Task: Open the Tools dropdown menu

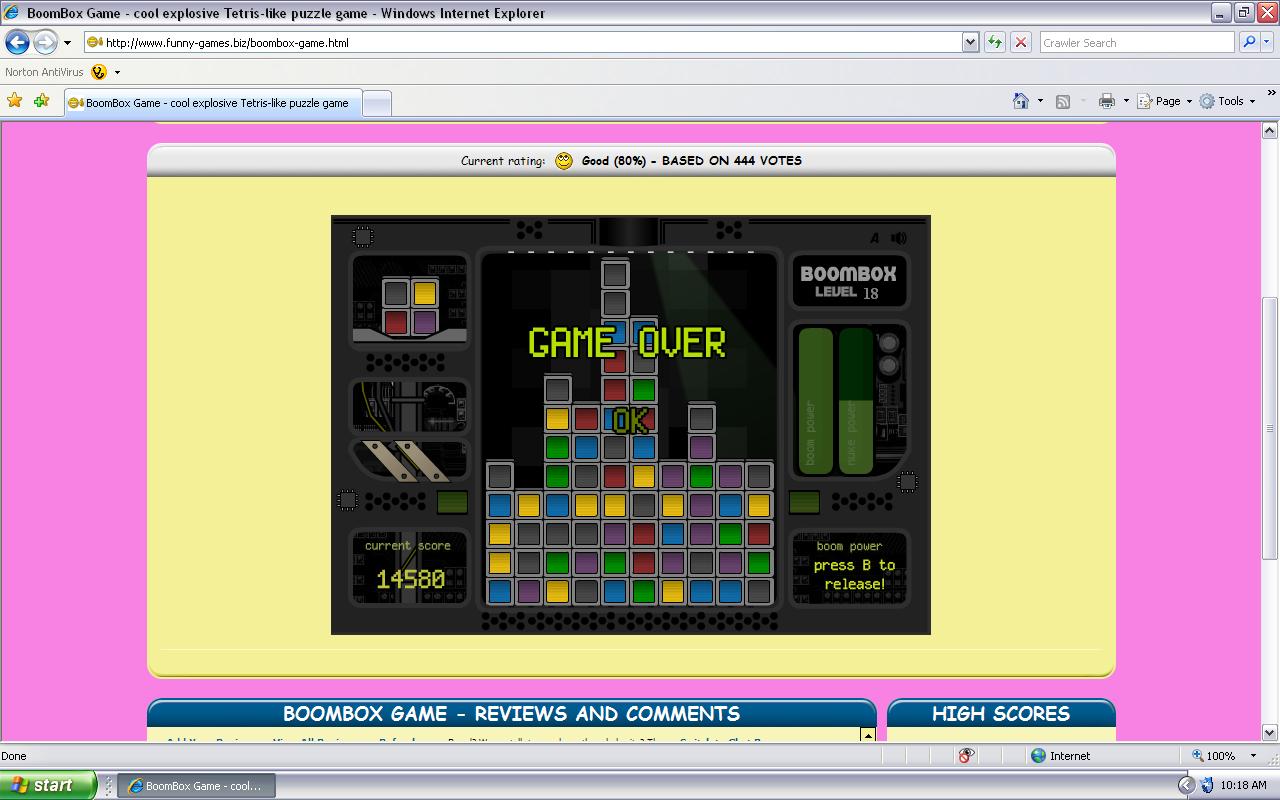Action: (x=1227, y=100)
